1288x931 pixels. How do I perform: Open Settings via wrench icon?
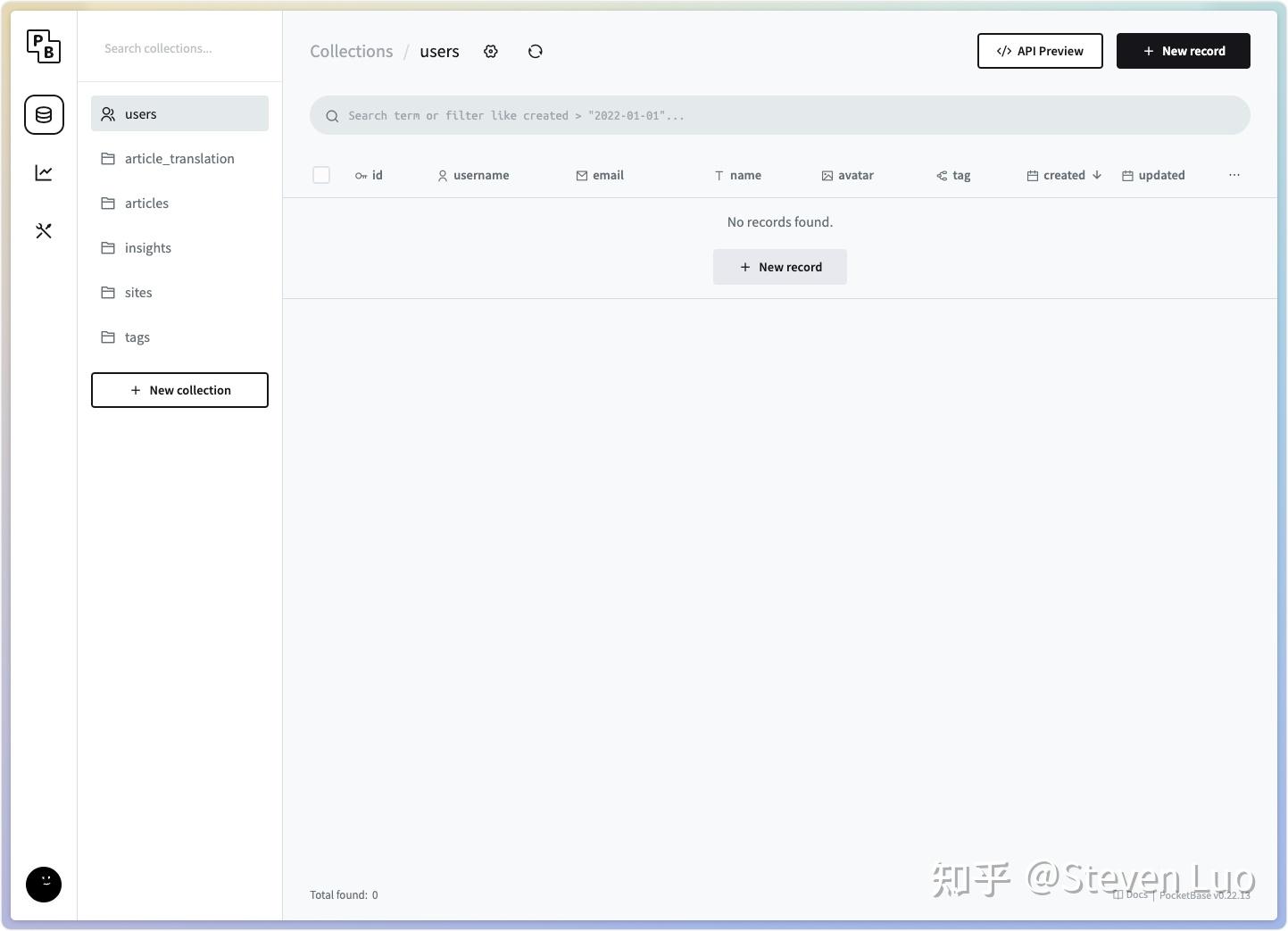[x=44, y=230]
